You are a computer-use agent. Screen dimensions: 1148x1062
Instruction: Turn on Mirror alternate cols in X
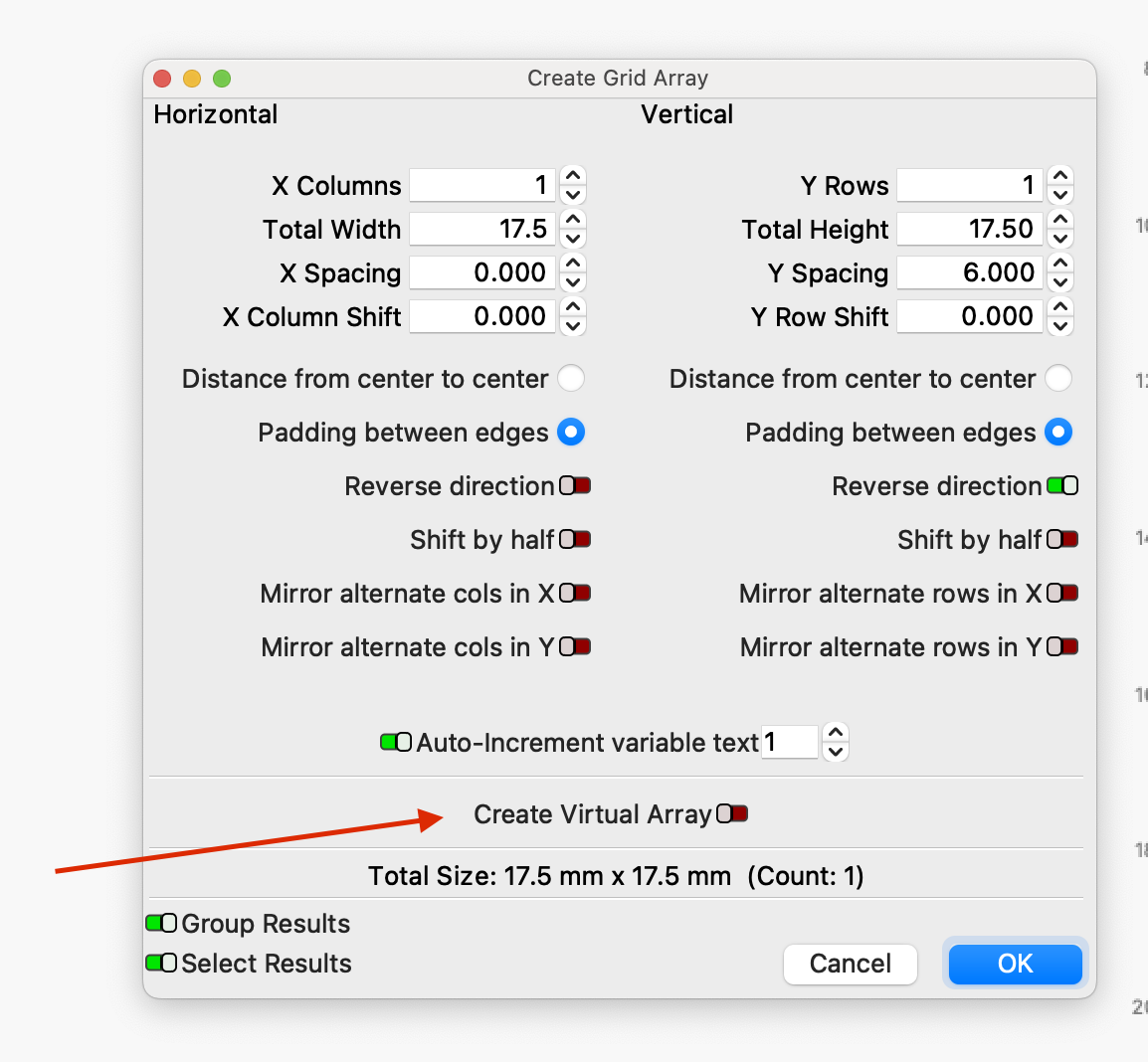point(575,593)
